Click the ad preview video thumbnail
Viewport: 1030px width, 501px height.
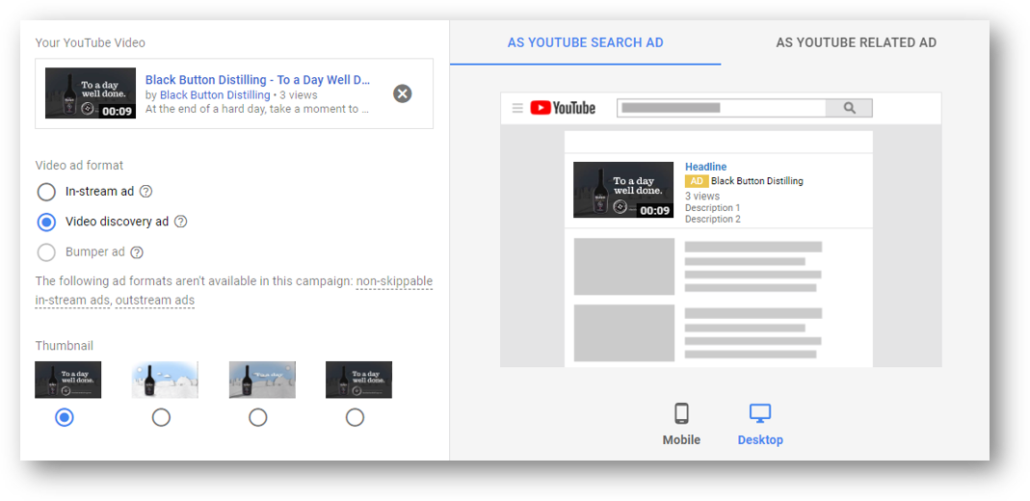(x=623, y=190)
